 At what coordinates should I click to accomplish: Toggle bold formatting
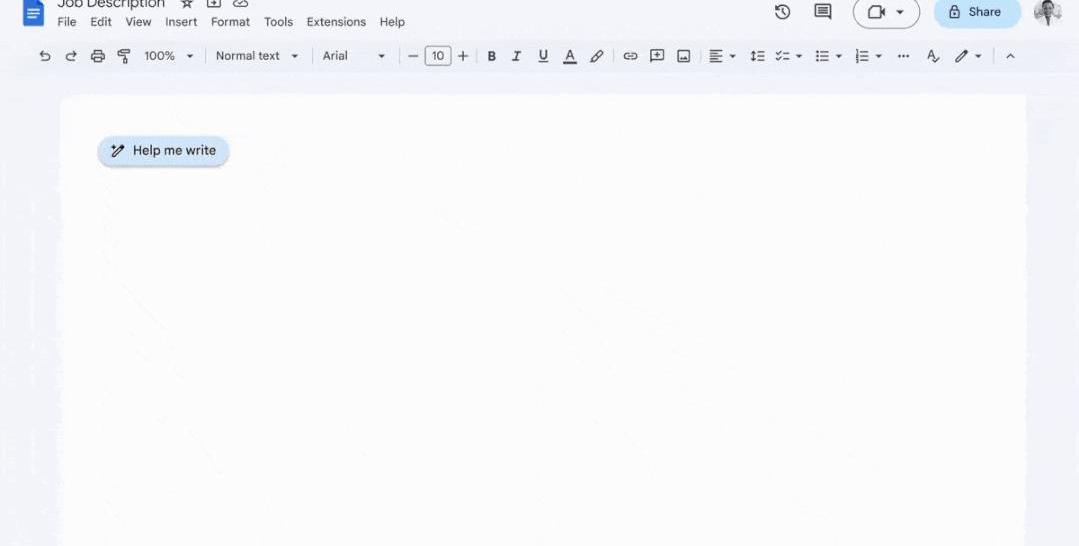491,56
